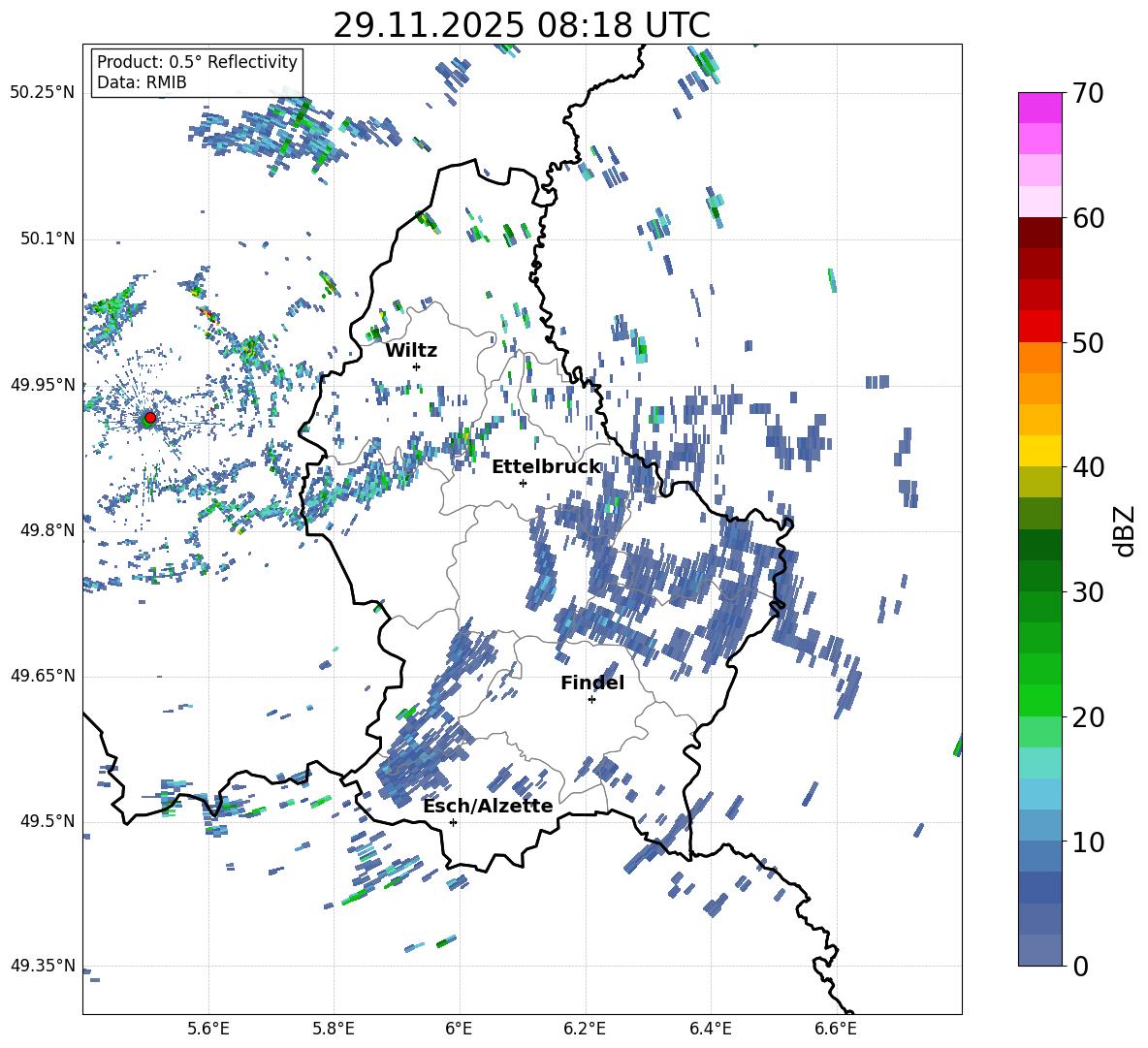Screen dimensions: 1148x1048
Task: Click the Ettelbruck cross marker
Action: coord(523,483)
